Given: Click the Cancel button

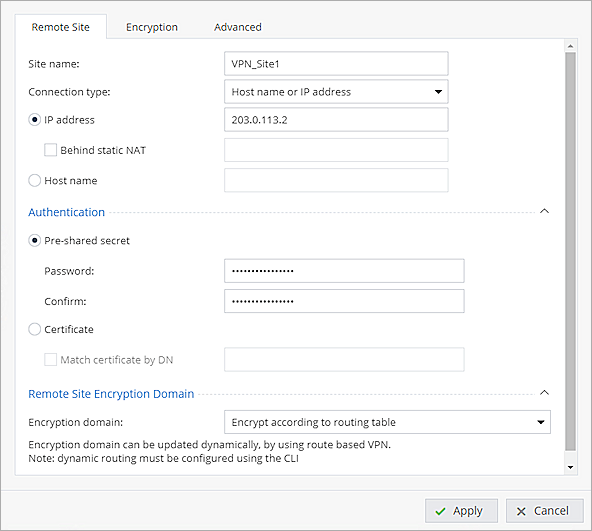Looking at the screenshot, I should click(544, 511).
